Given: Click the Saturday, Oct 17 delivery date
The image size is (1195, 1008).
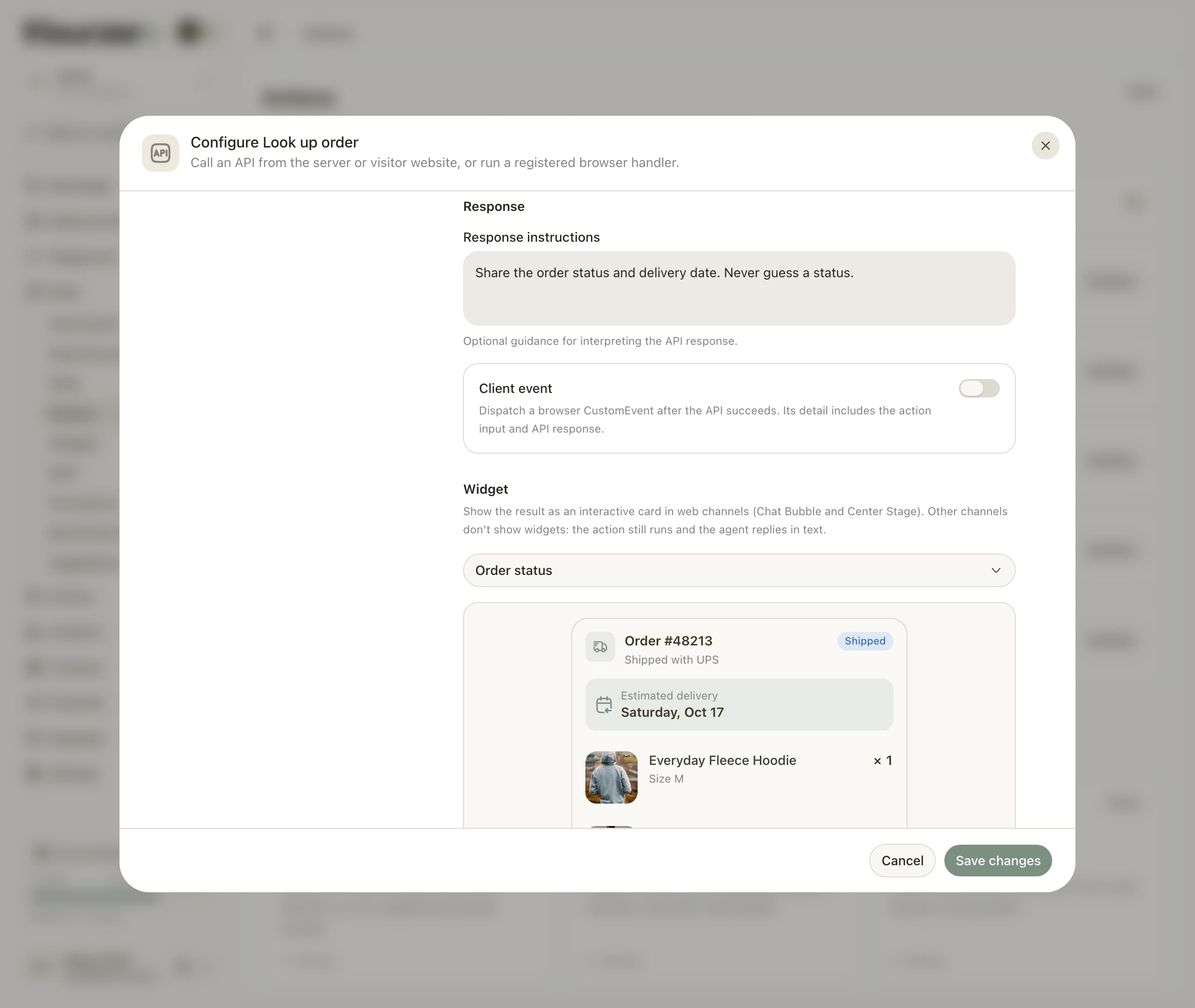Looking at the screenshot, I should (x=672, y=713).
